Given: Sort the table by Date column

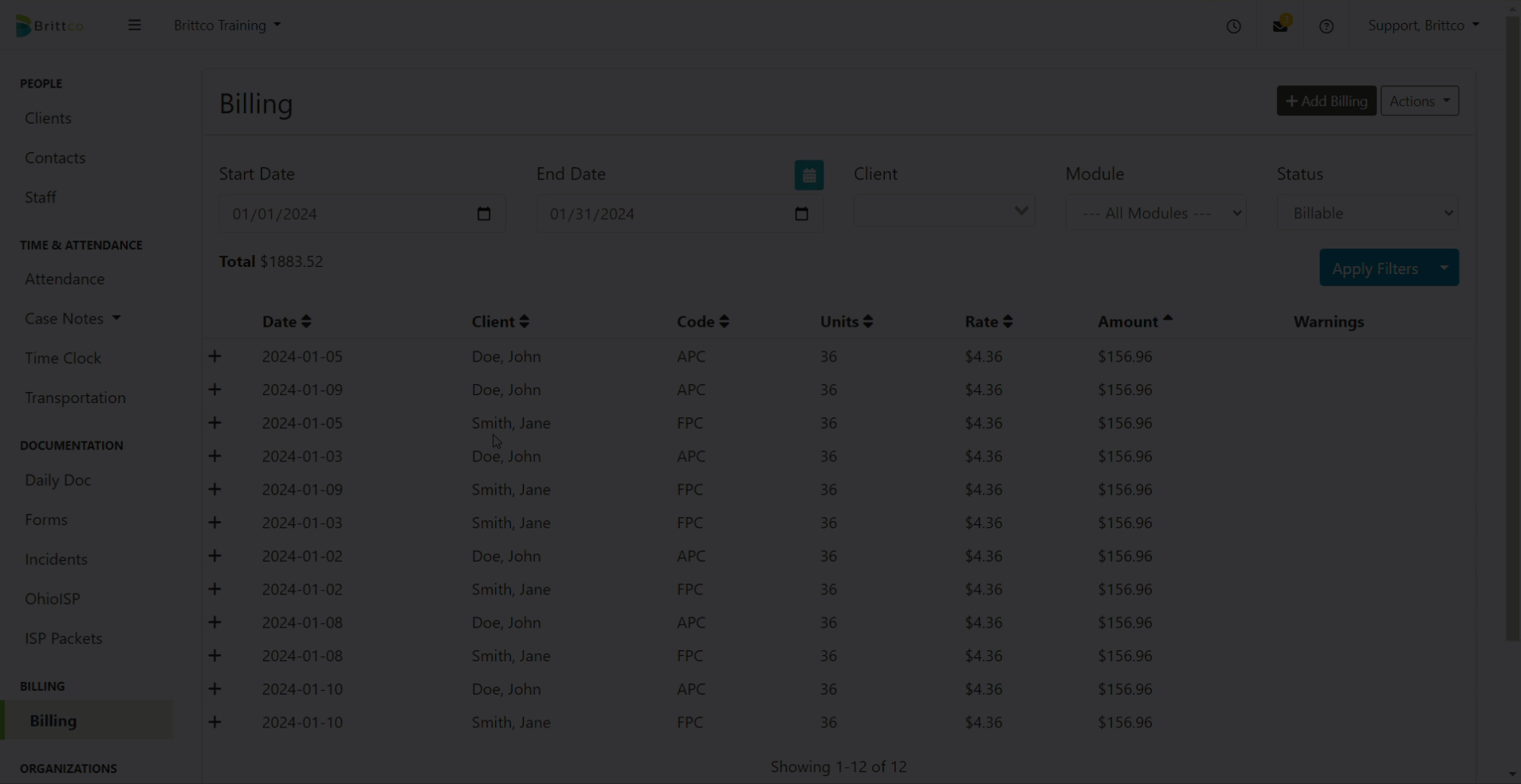Looking at the screenshot, I should [286, 322].
